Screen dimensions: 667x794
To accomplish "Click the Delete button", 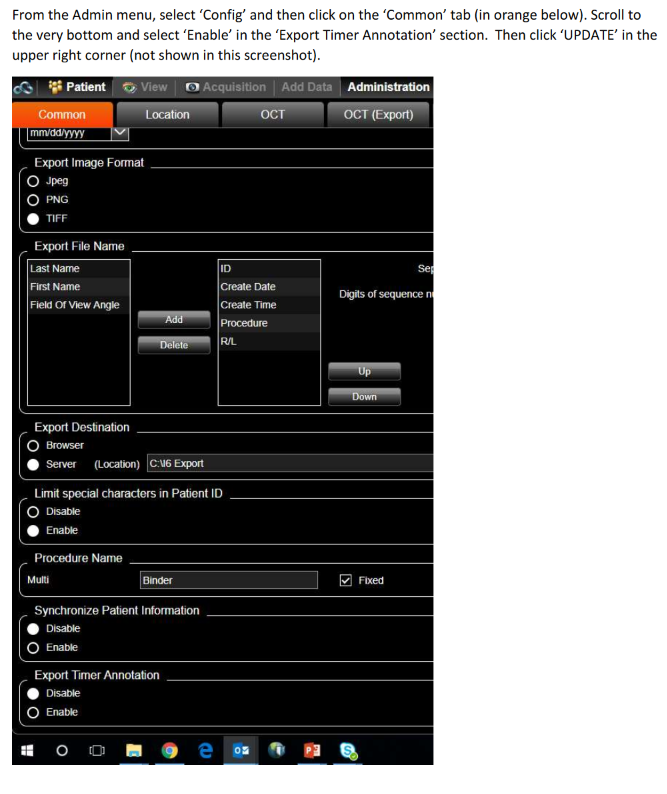I will (x=174, y=345).
